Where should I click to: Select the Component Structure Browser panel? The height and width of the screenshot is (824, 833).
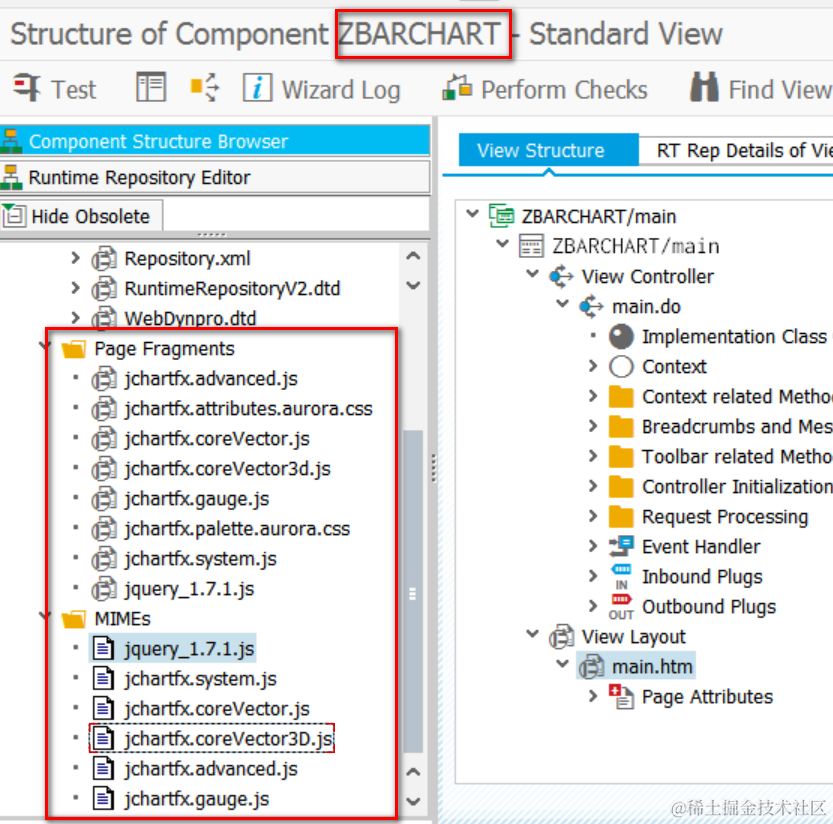click(x=215, y=141)
